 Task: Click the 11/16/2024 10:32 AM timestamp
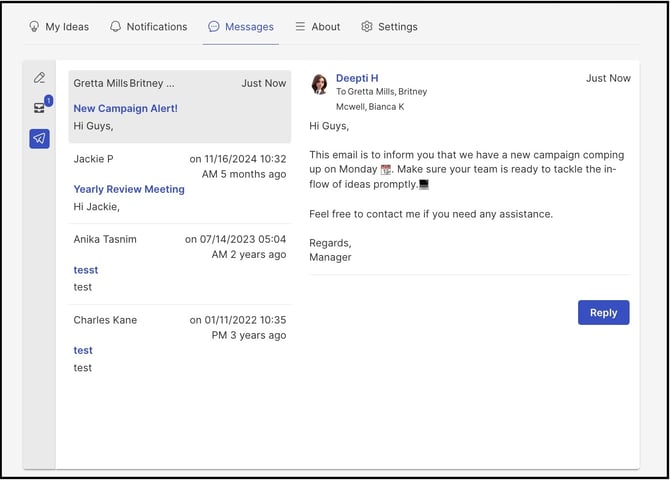tap(238, 167)
